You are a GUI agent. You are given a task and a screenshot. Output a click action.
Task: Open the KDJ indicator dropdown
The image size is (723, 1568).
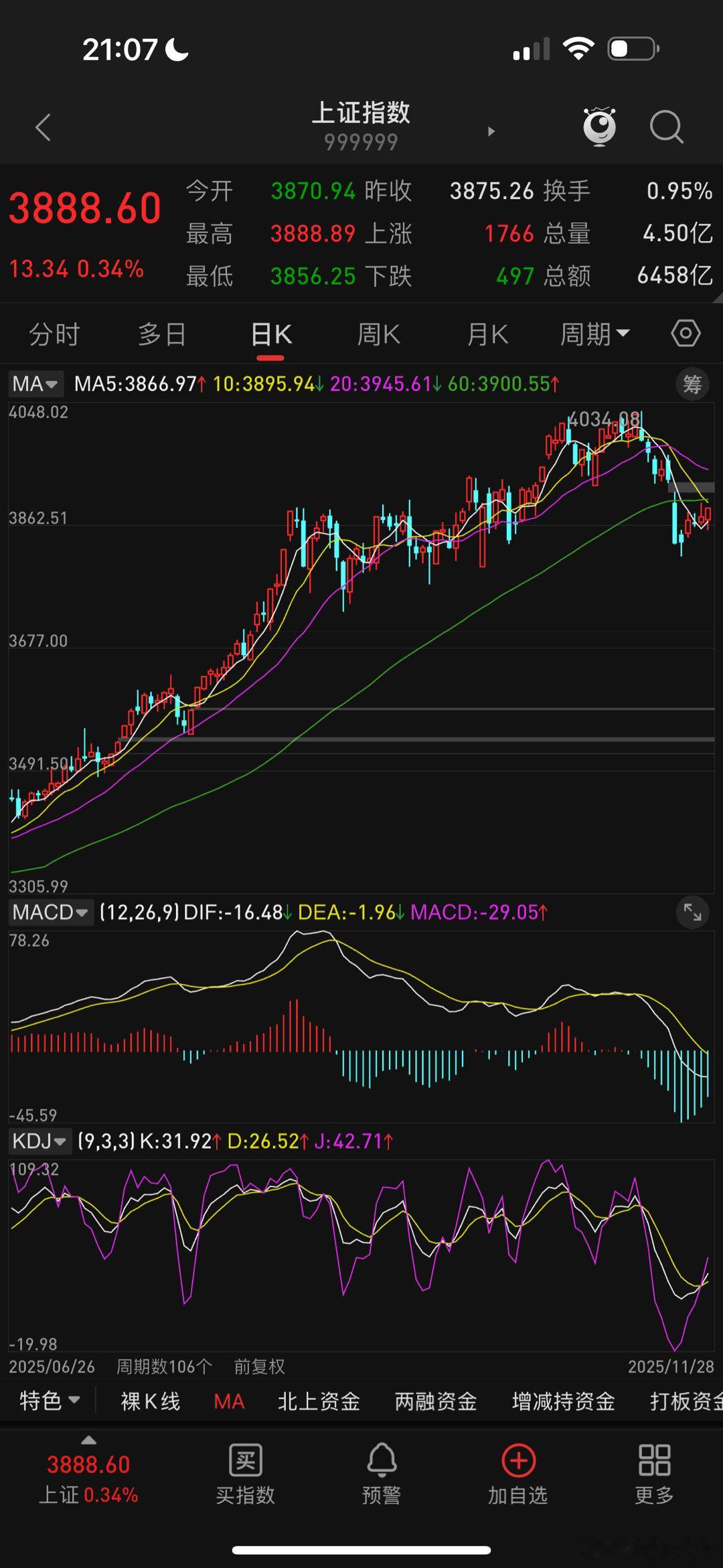click(x=39, y=1141)
